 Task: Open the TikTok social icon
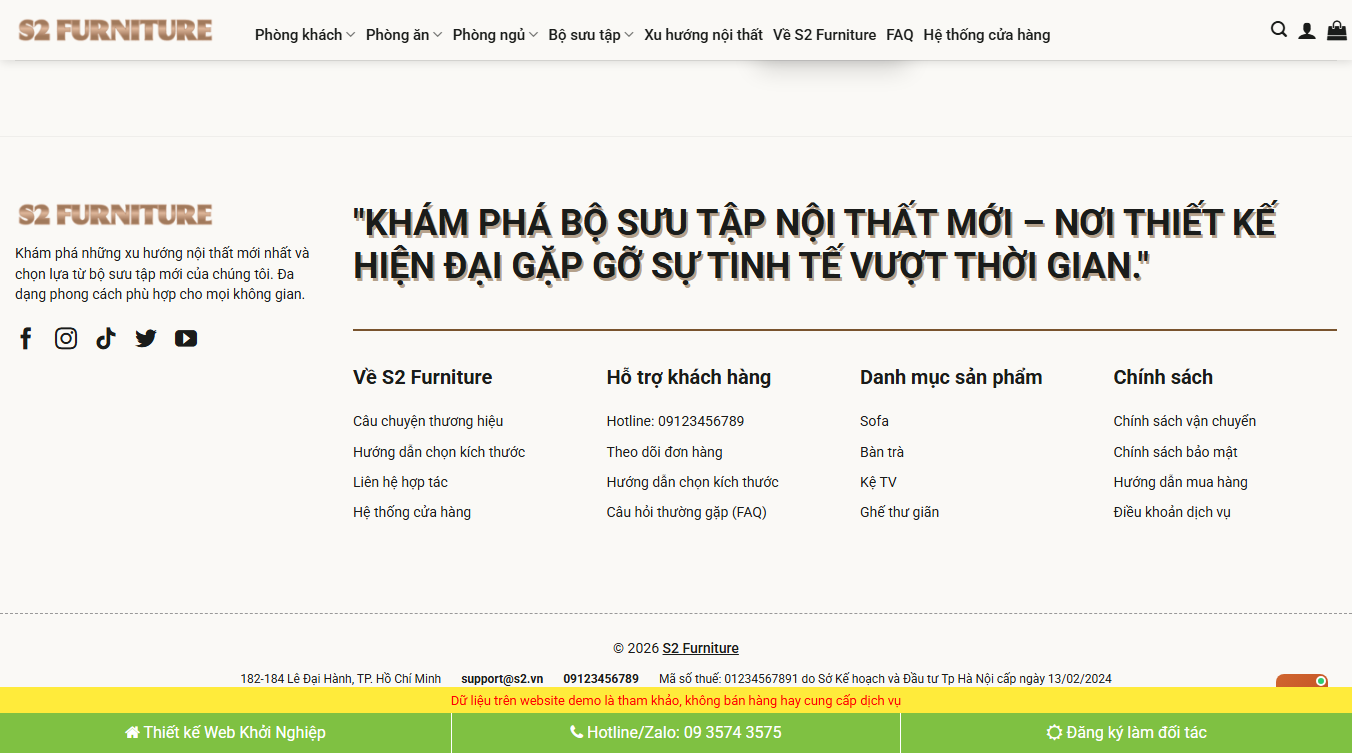click(x=106, y=338)
